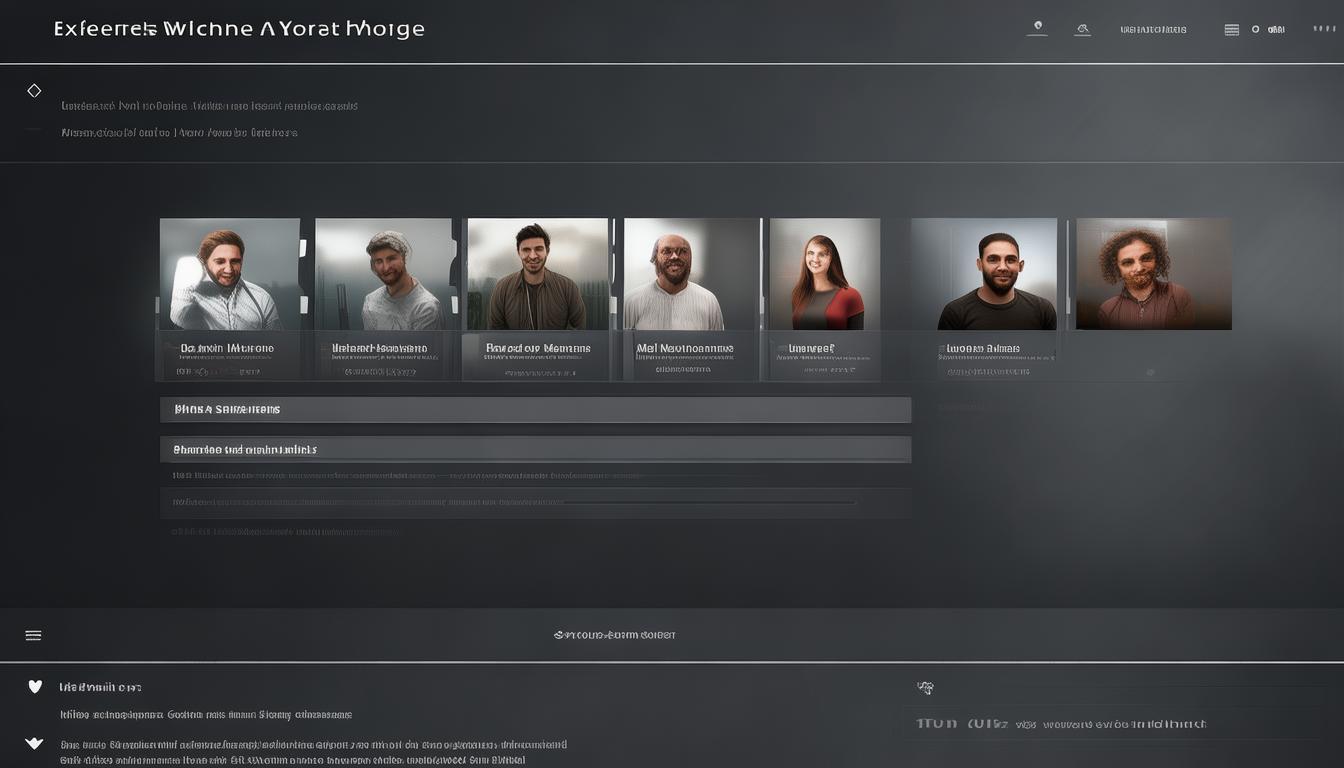
Task: Open the hamburger menu in the bottom bar
Action: click(x=33, y=635)
